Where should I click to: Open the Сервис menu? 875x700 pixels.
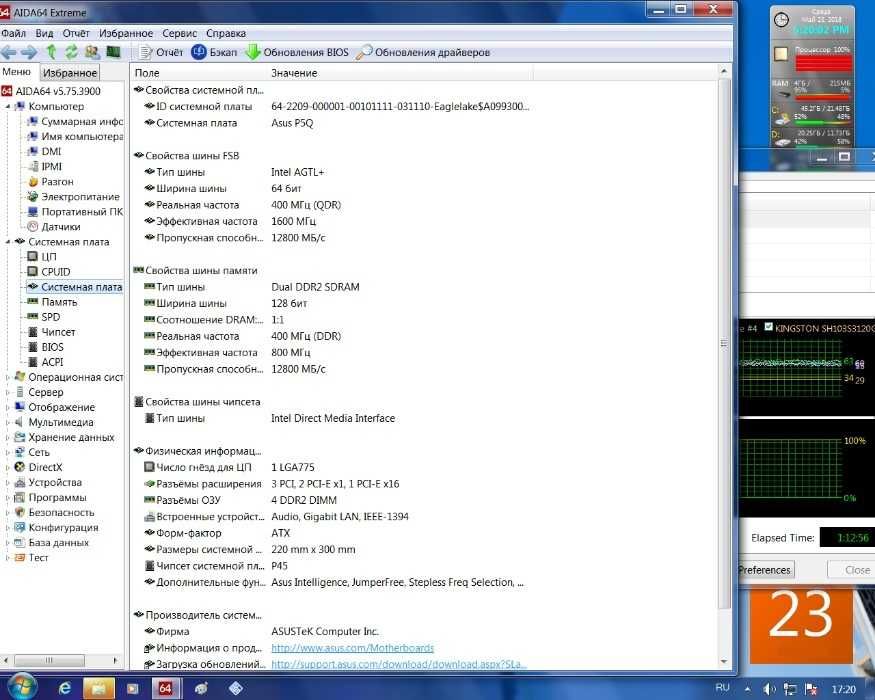tap(179, 33)
